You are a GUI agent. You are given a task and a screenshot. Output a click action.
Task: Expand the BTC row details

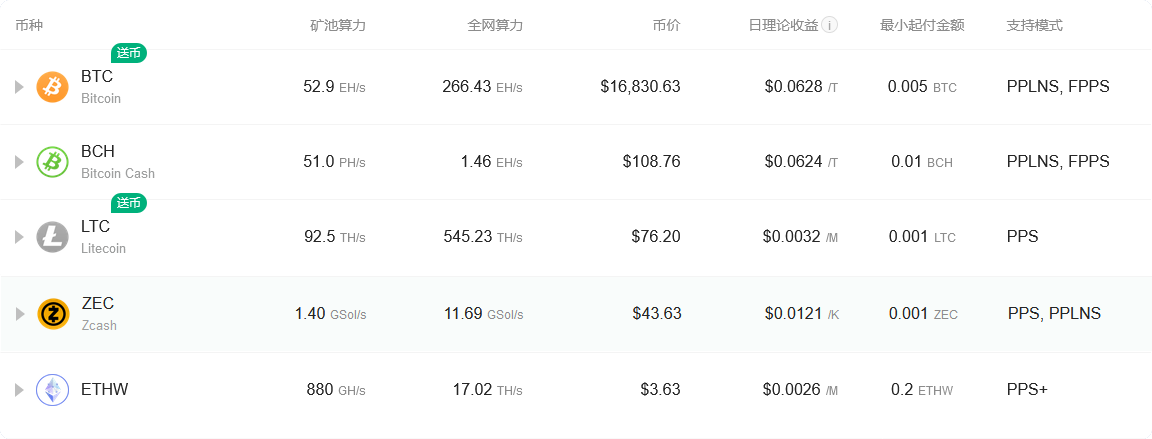(19, 87)
